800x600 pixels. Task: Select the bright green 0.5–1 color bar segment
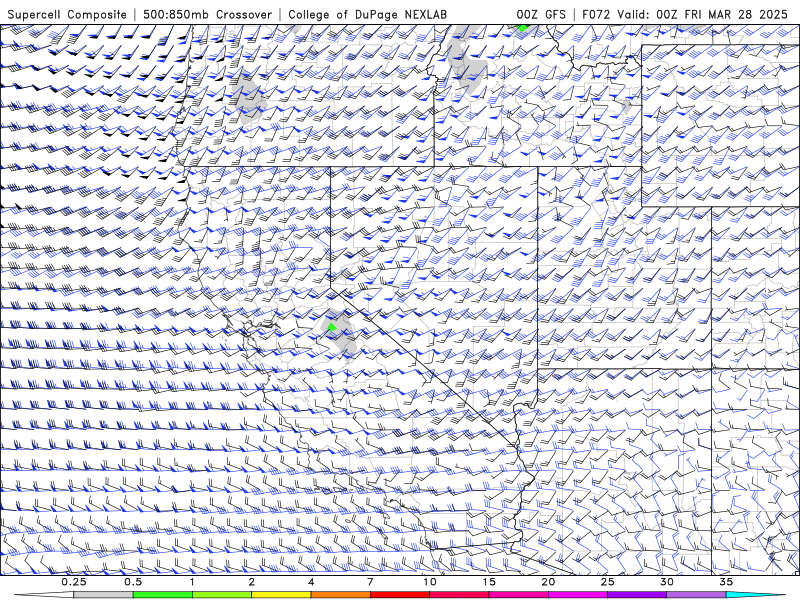[x=163, y=595]
